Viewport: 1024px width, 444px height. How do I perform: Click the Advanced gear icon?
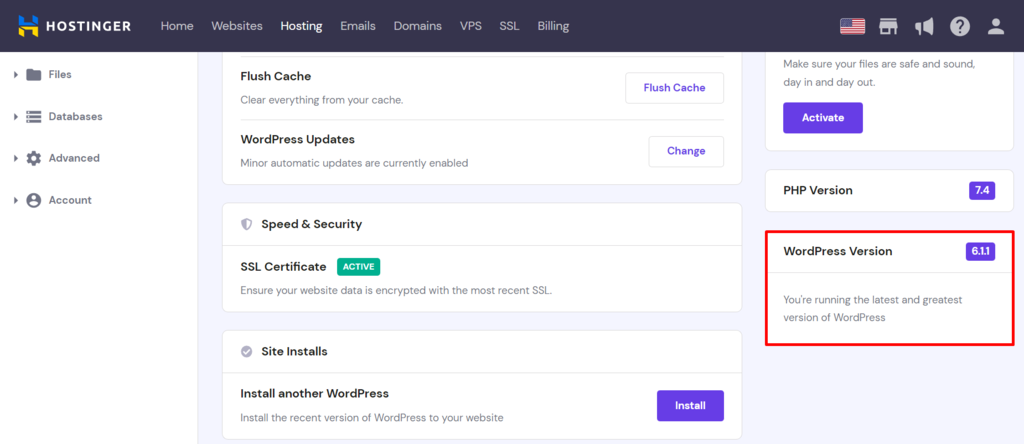click(34, 158)
